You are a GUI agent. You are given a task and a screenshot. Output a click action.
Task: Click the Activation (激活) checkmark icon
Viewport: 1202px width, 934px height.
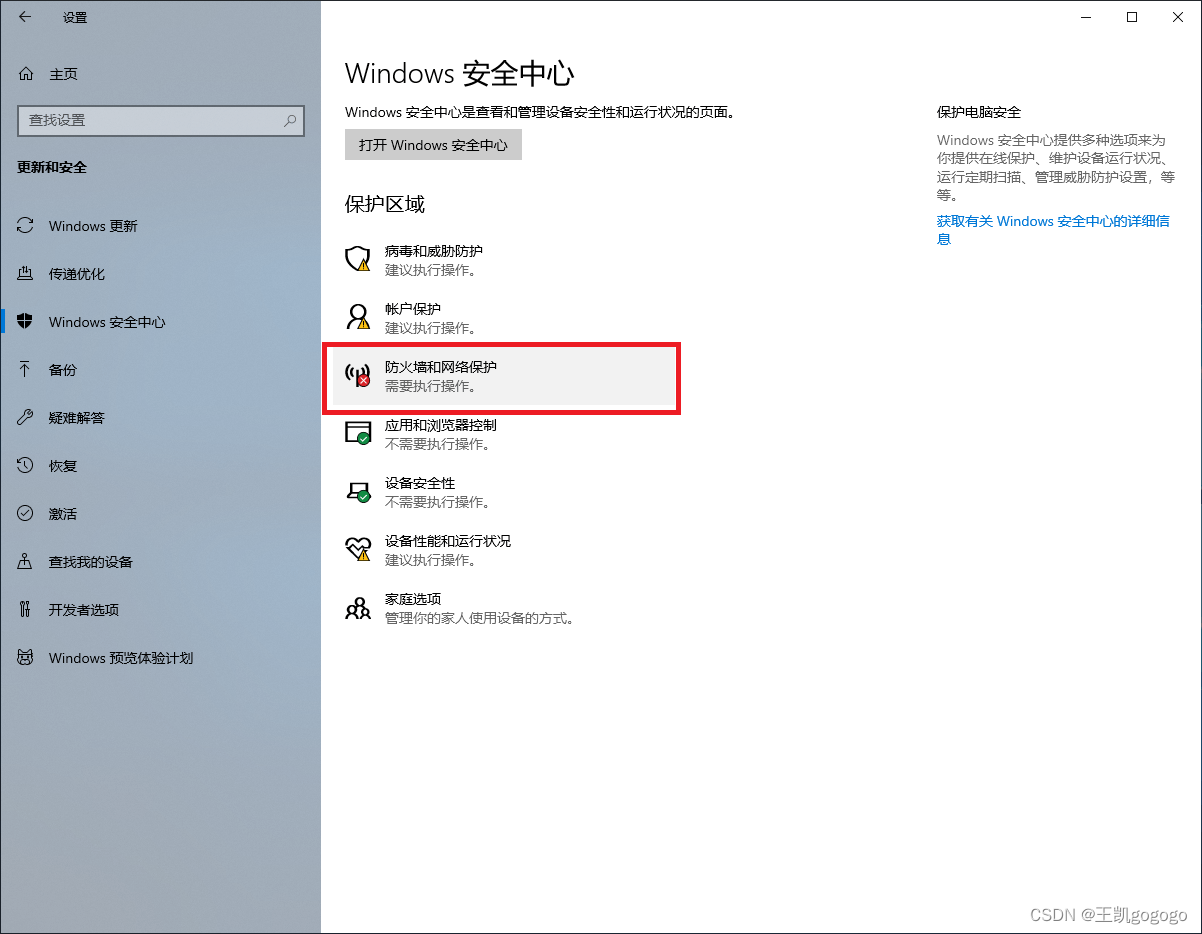26,514
